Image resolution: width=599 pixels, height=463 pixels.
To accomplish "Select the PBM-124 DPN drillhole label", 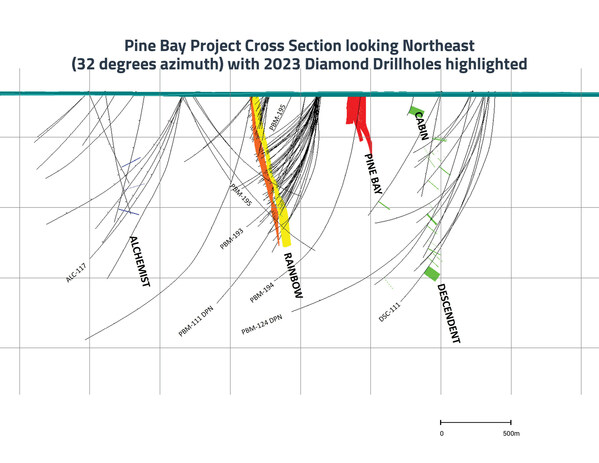I will (x=262, y=324).
